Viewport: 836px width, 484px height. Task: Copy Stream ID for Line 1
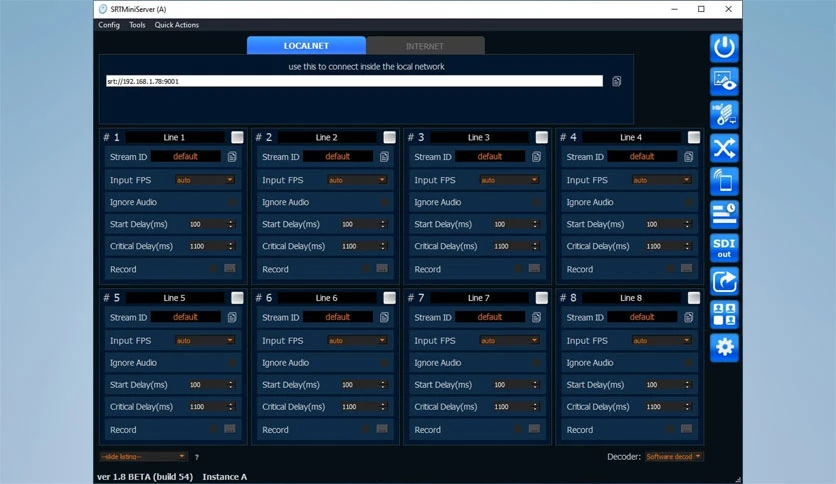232,157
